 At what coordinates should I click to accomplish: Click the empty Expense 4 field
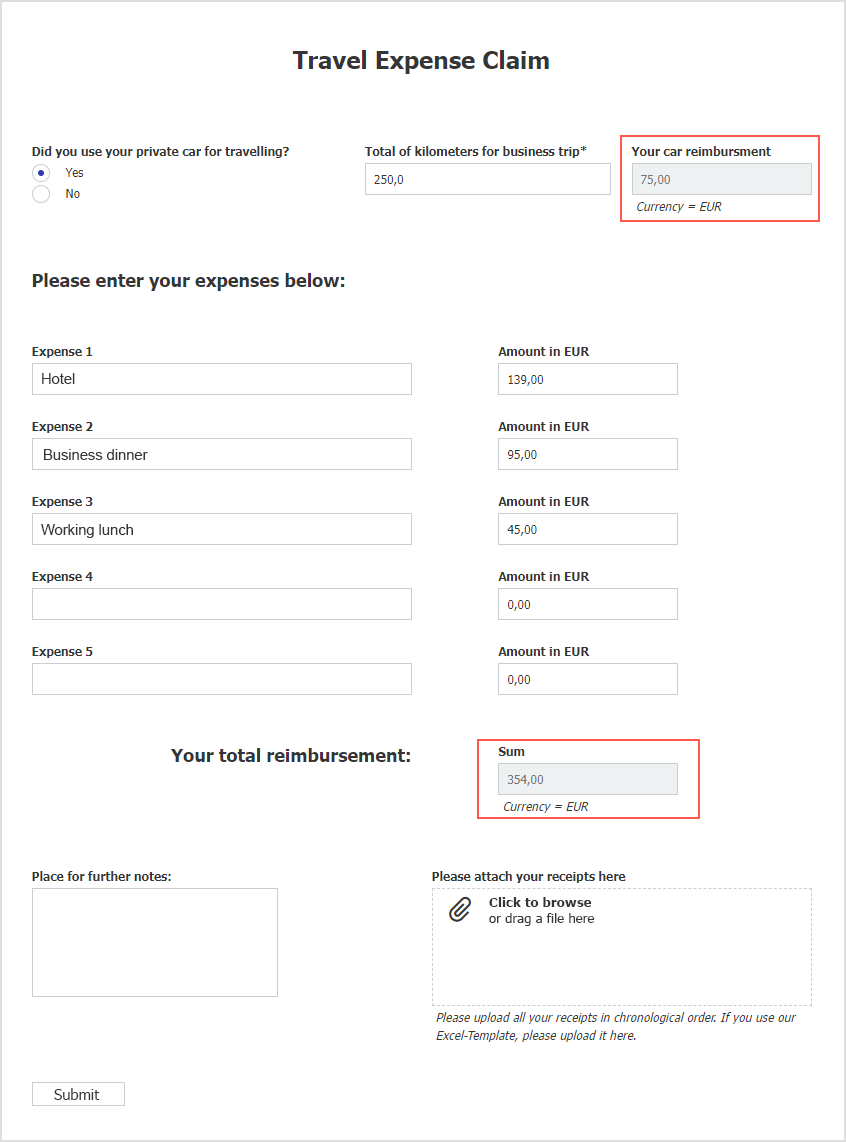(221, 604)
